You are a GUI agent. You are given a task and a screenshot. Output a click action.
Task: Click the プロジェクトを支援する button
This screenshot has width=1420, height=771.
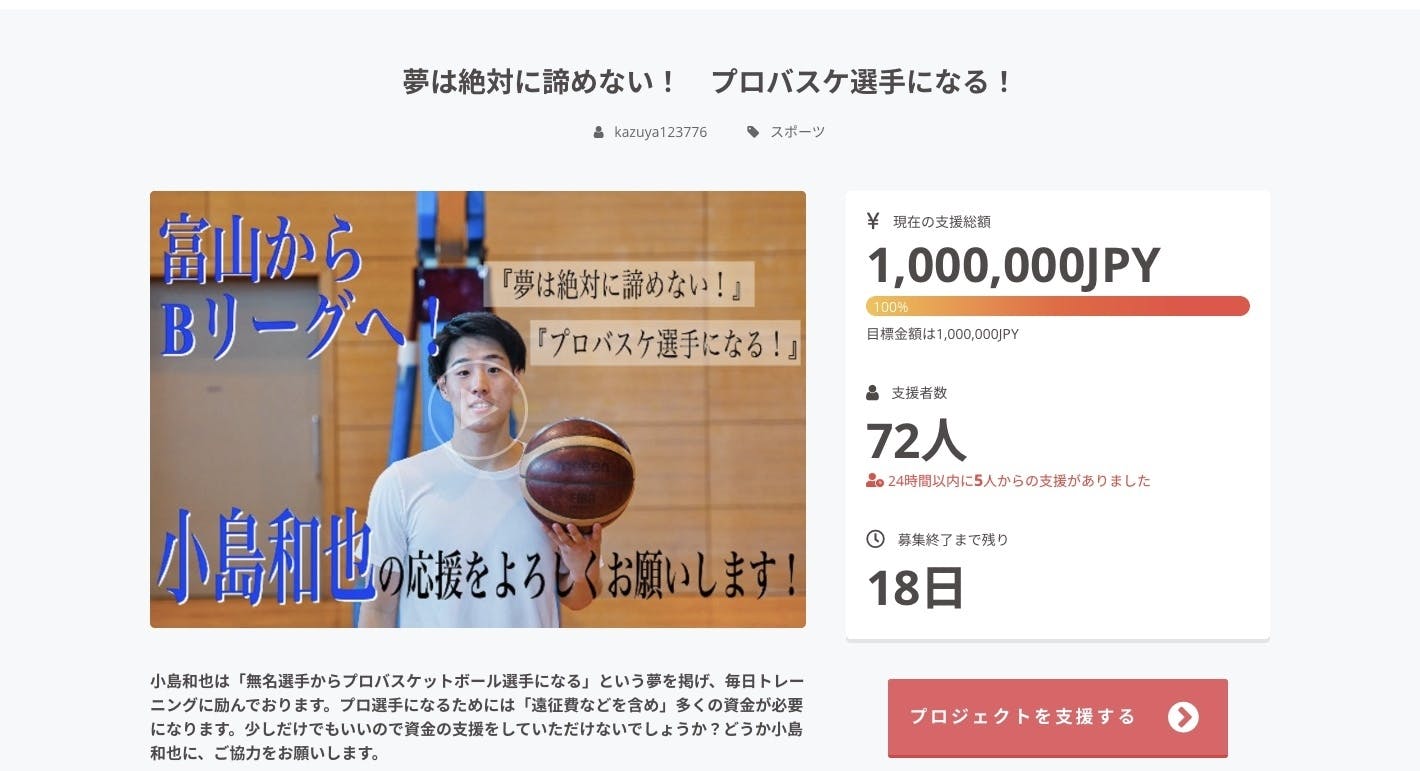click(1057, 717)
